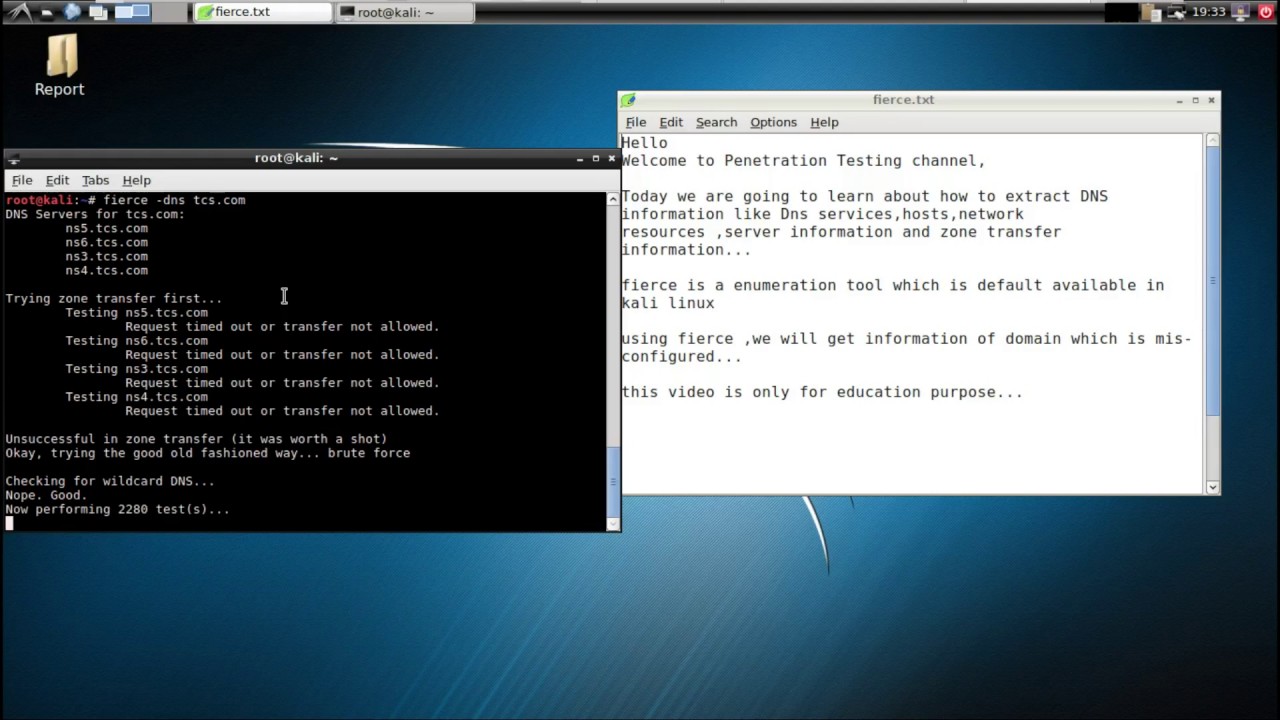Click the fierce.txt scrollbar down arrow
The image size is (1280, 720).
[1212, 487]
